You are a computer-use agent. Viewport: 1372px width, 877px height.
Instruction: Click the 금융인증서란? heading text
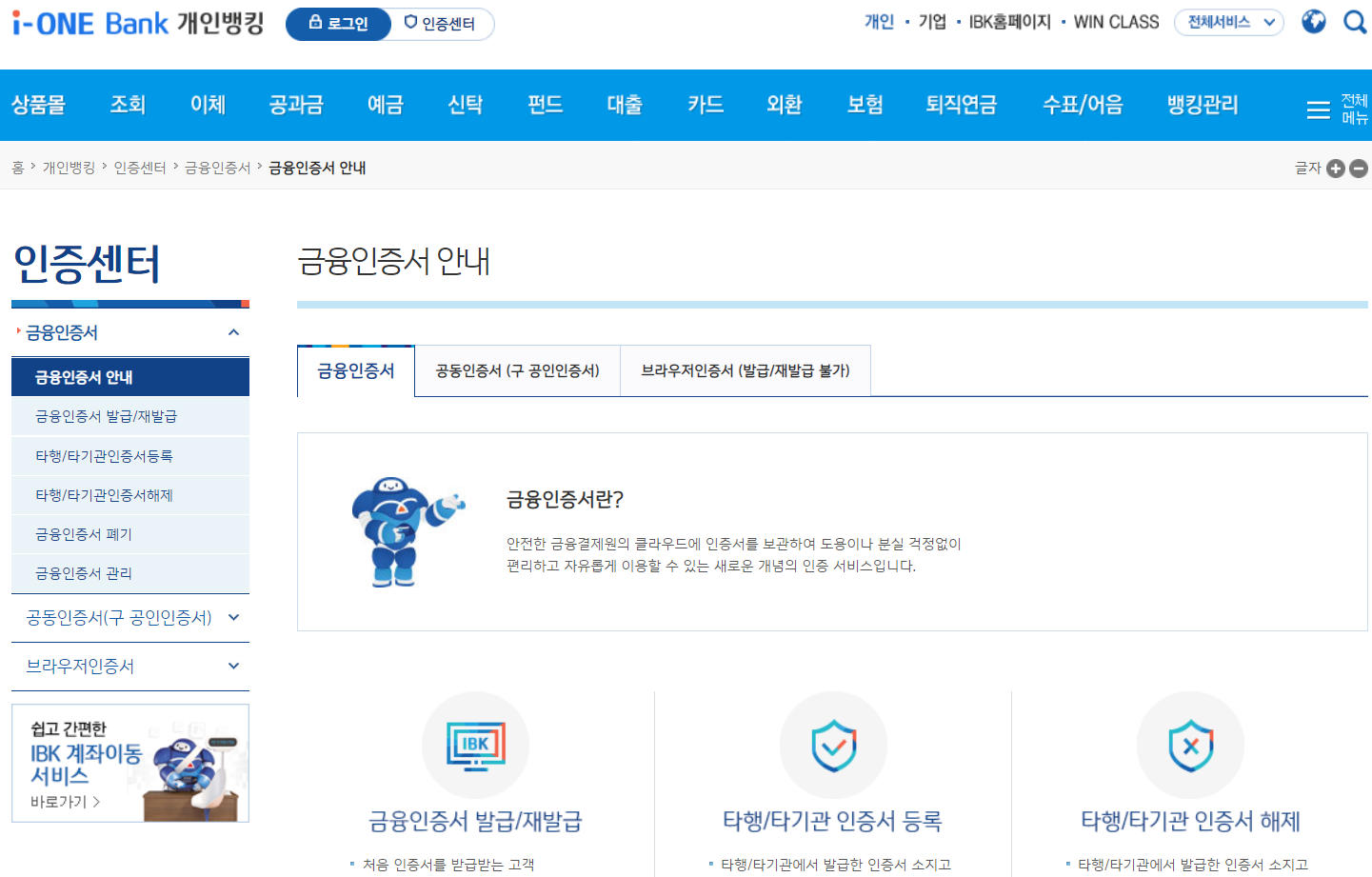pyautogui.click(x=565, y=499)
